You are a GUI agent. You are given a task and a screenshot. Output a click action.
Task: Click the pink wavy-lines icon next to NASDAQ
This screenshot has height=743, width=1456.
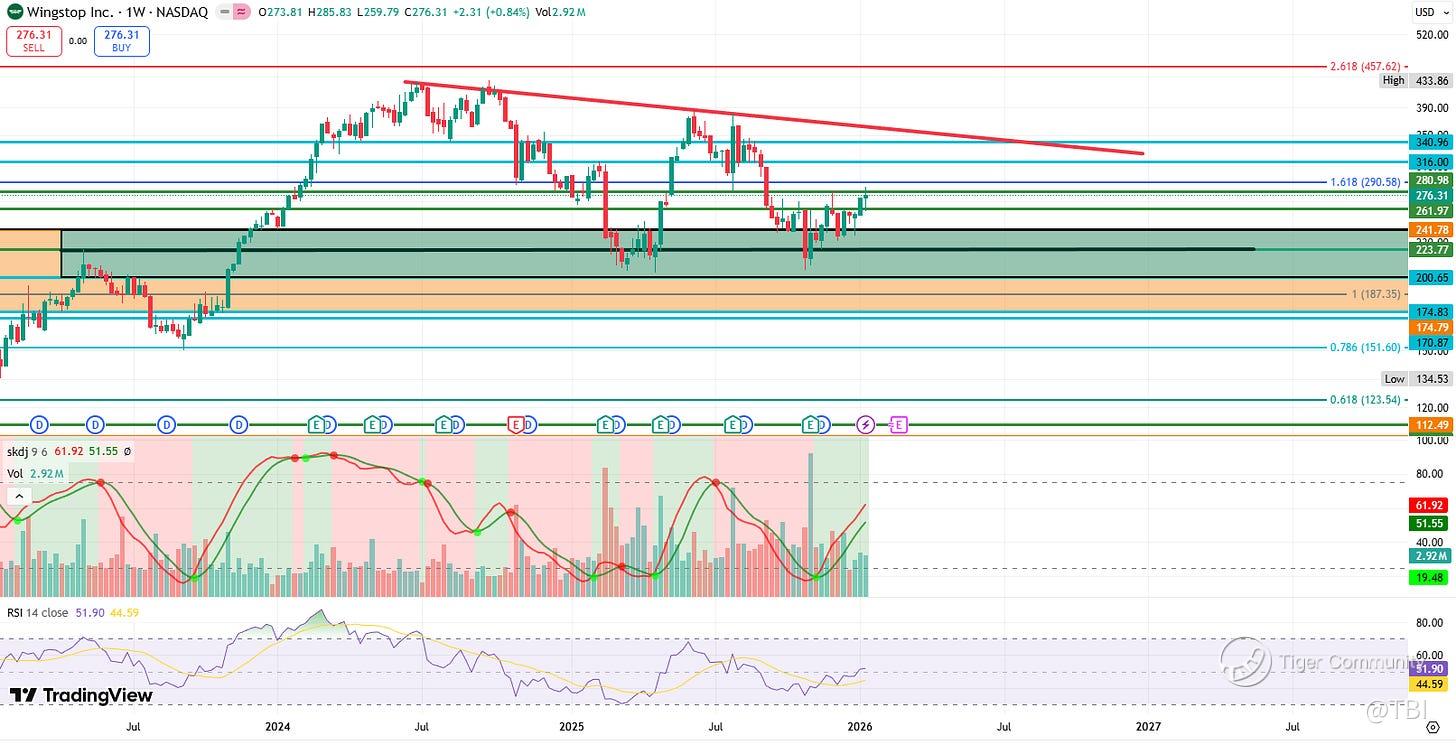click(x=240, y=13)
